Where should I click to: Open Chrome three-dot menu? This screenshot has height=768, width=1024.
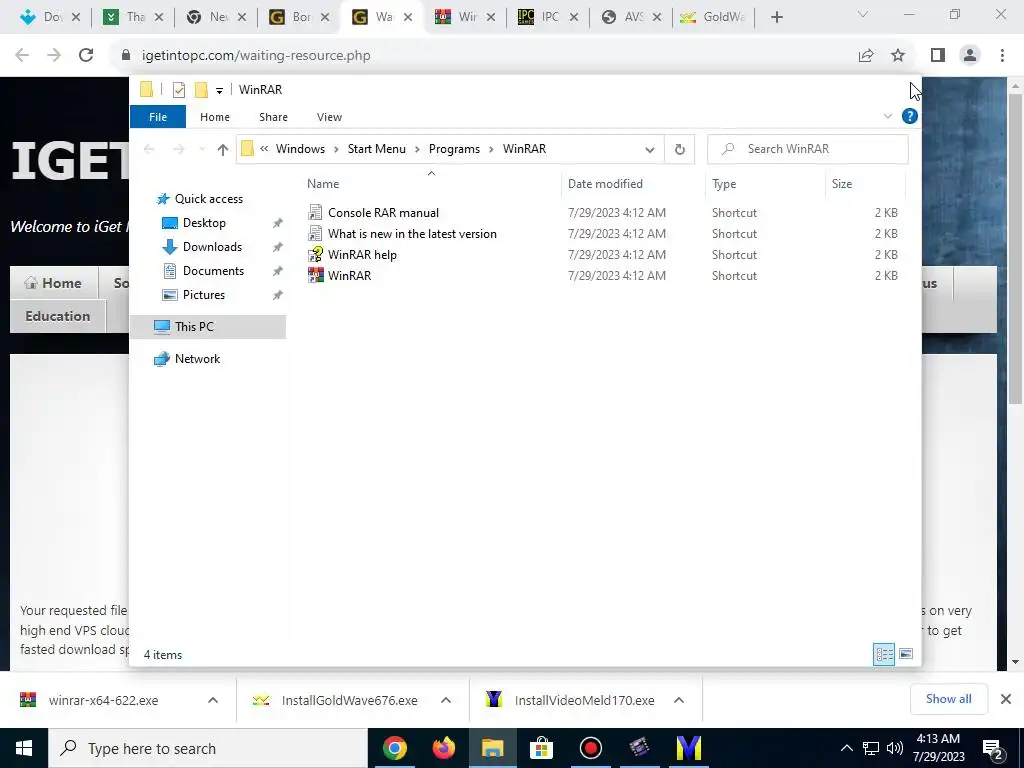[x=1002, y=56]
